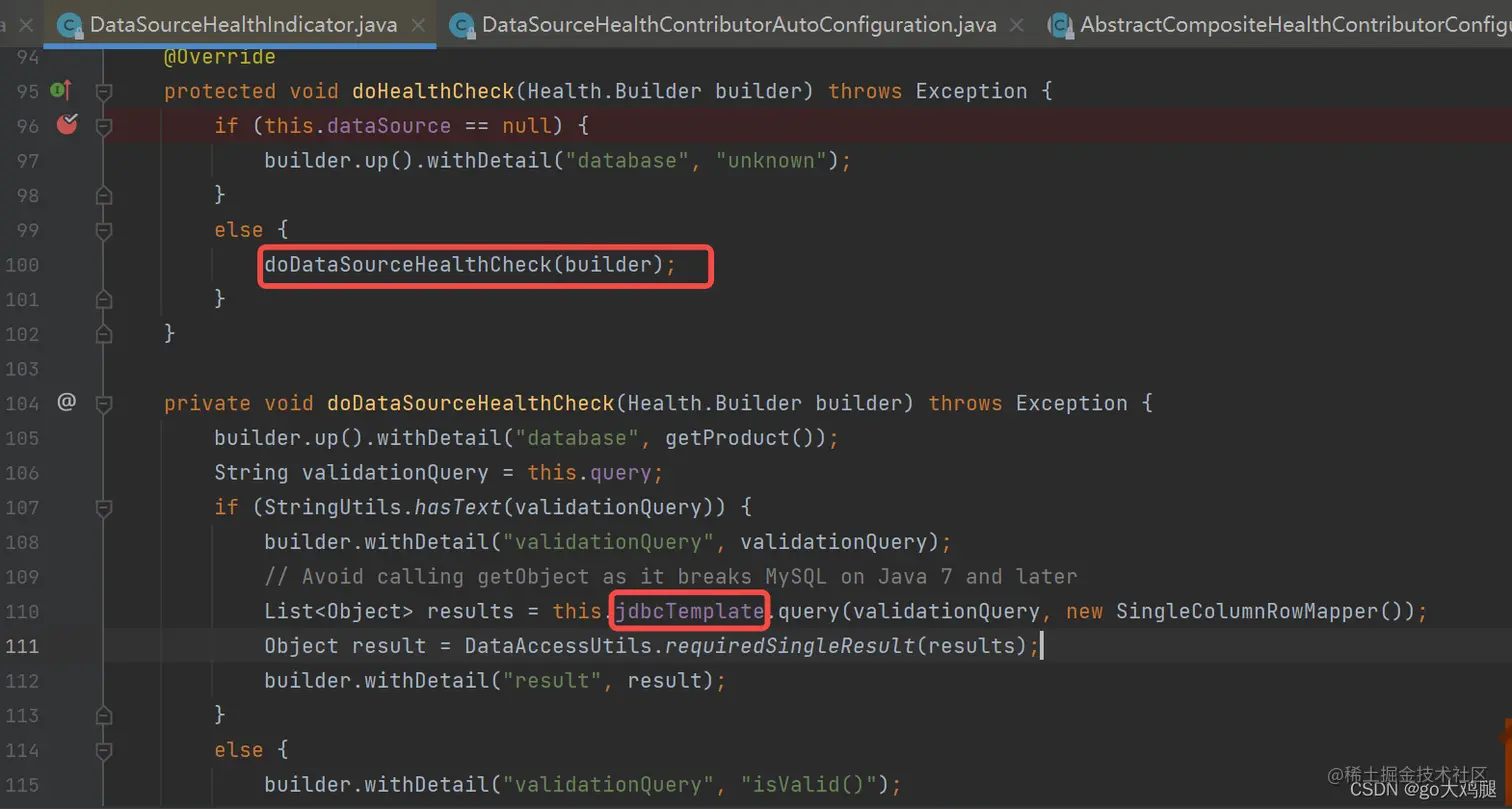This screenshot has width=1512, height=809.
Task: Click line number 111 in the gutter
Action: (20, 646)
